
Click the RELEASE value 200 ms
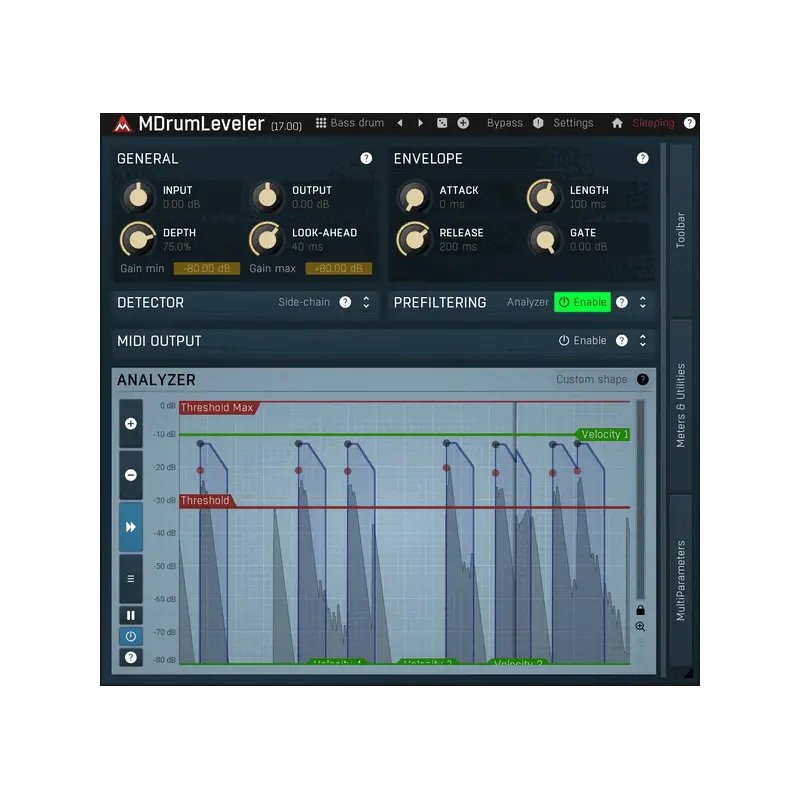(x=458, y=246)
